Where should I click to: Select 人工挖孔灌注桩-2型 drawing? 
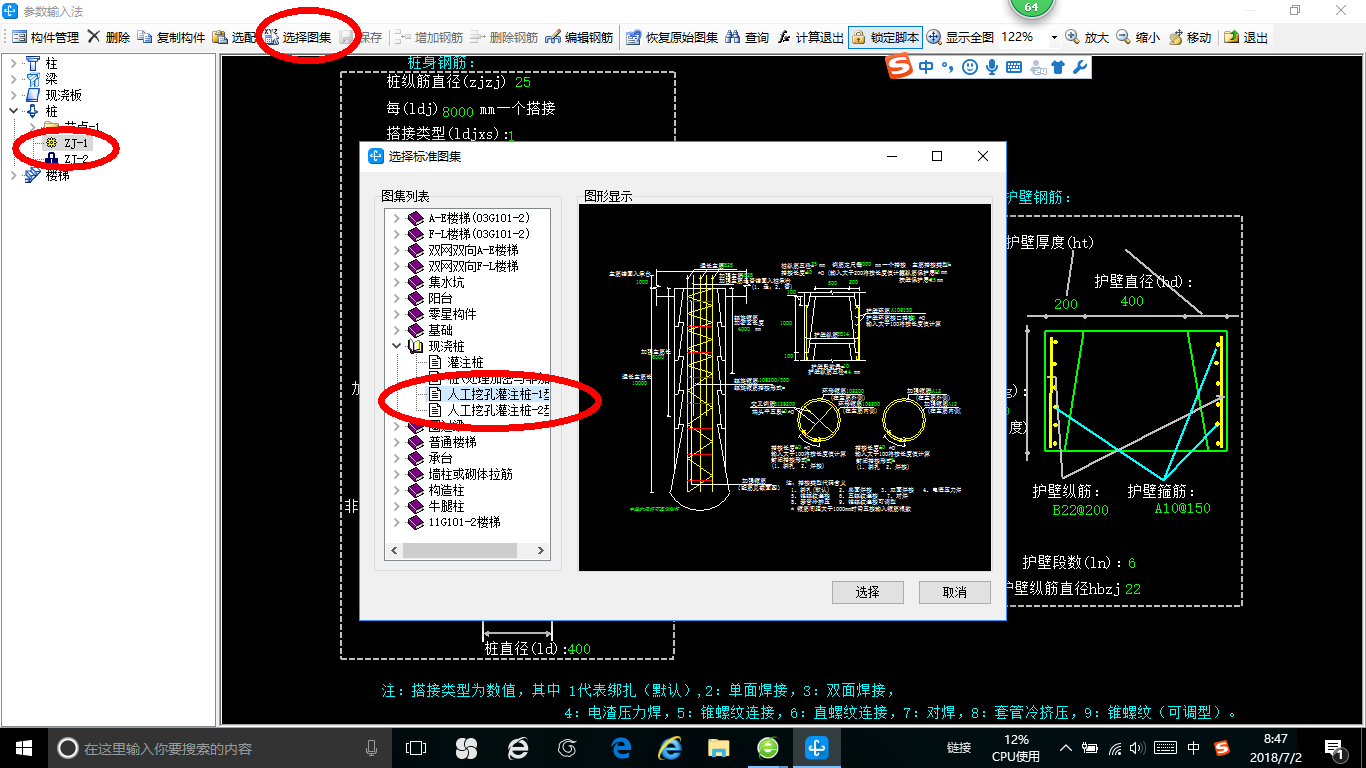497,410
